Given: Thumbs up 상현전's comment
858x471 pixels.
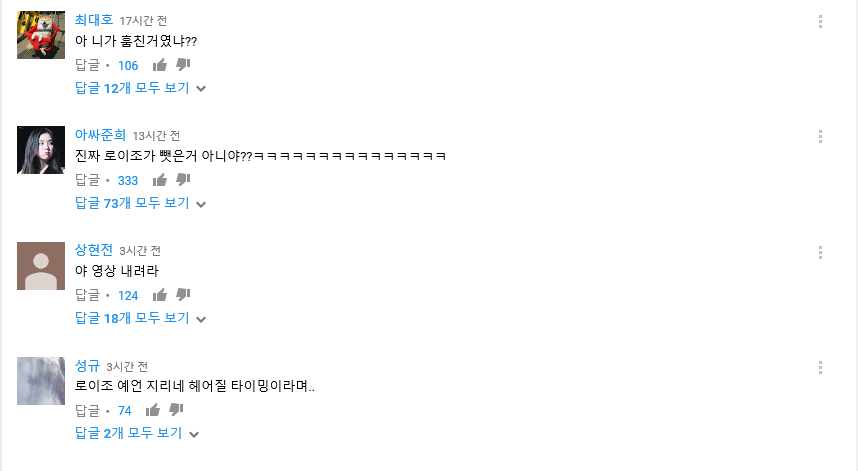Looking at the screenshot, I should (x=160, y=295).
